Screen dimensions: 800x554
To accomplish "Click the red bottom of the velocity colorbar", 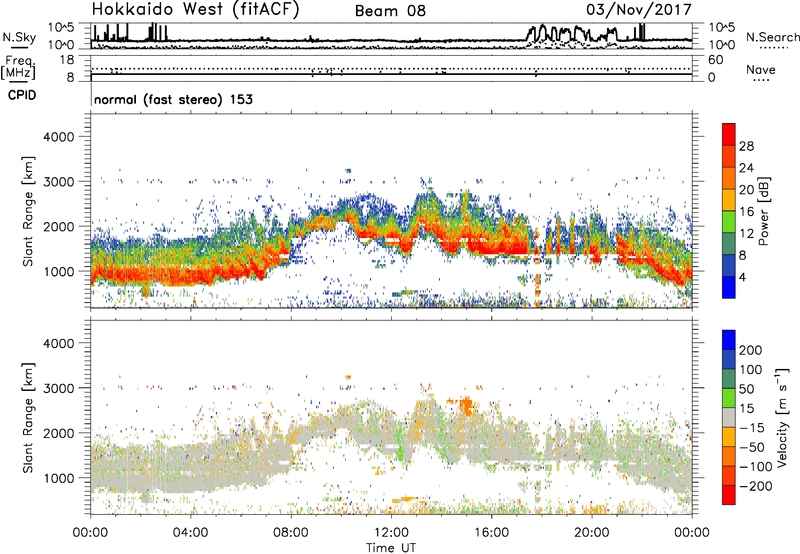I will pyautogui.click(x=729, y=495).
